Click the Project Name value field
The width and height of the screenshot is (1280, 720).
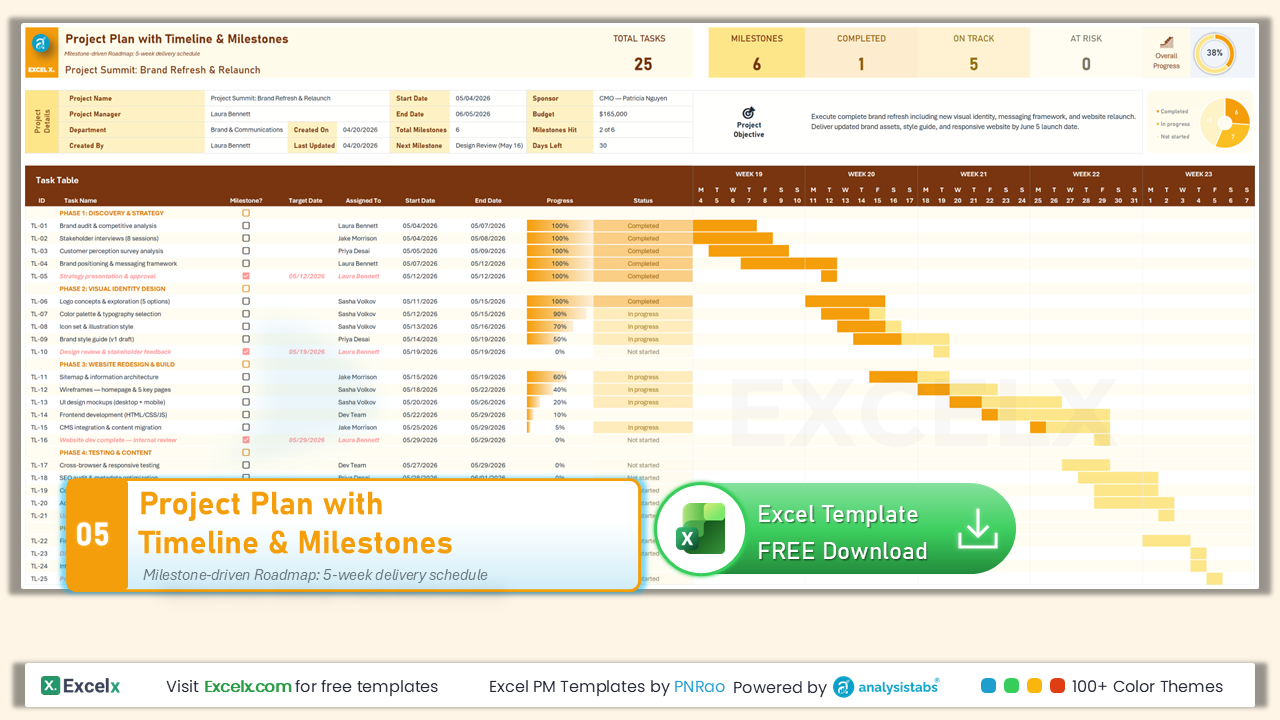pyautogui.click(x=298, y=99)
